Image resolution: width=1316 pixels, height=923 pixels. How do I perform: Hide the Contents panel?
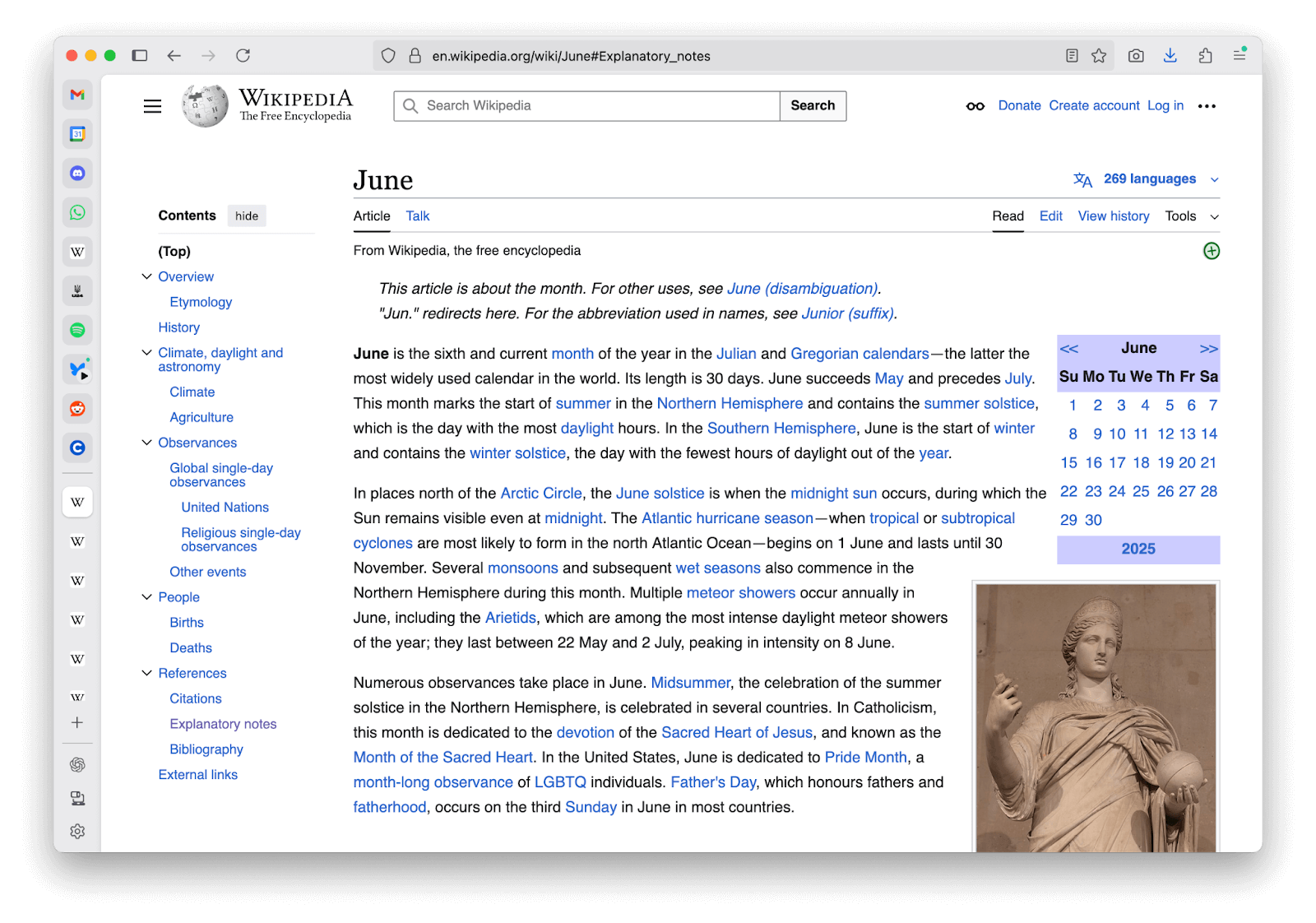(246, 216)
